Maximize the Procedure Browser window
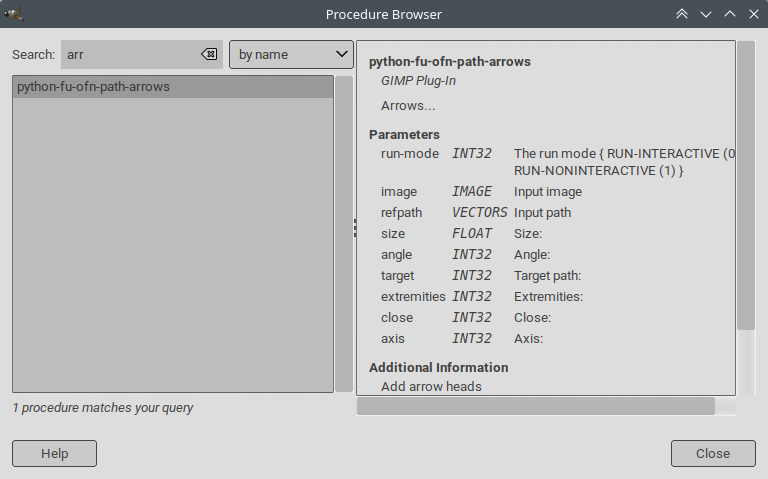This screenshot has height=479, width=768. 730,14
